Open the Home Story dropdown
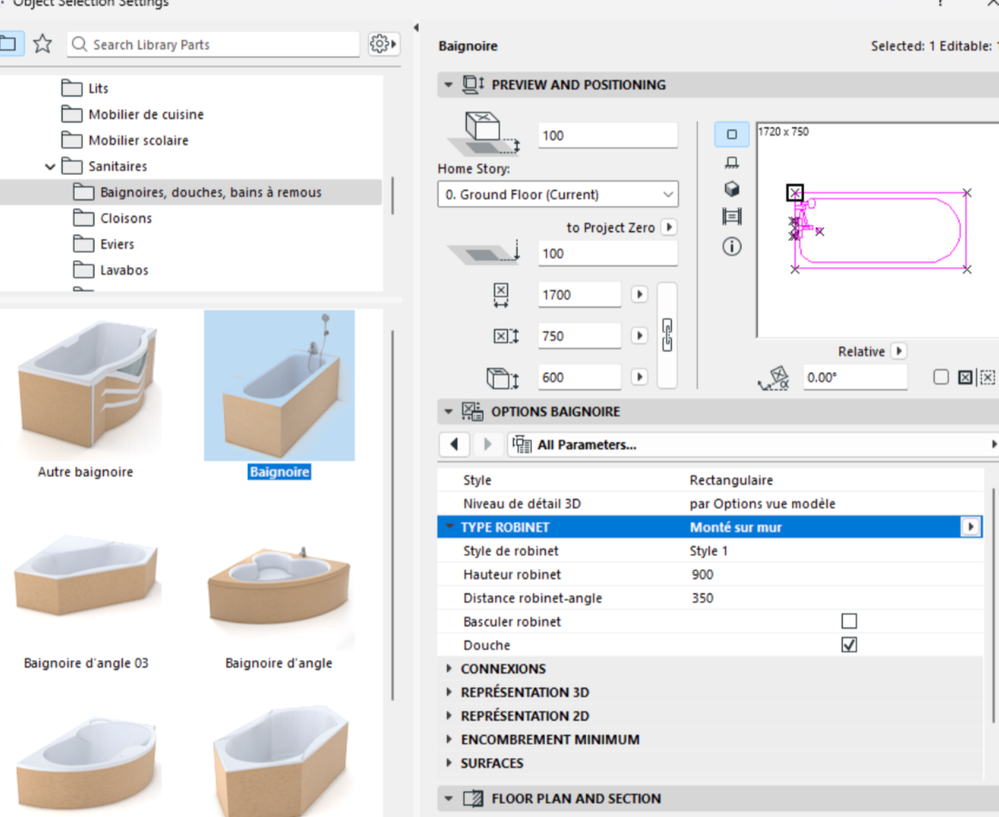Screen dimensions: 999x817 (558, 195)
